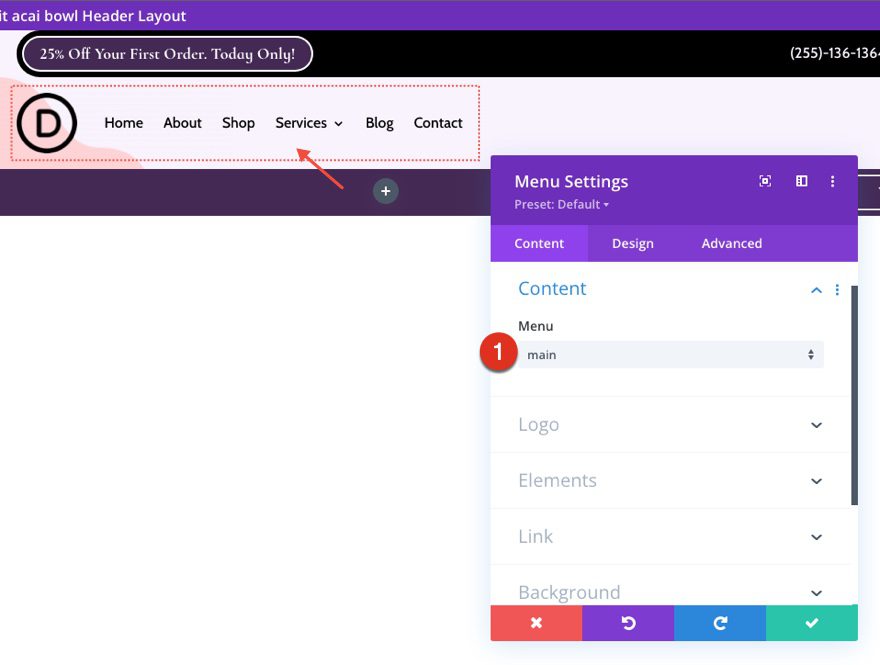Click the red discard changes icon

536,623
